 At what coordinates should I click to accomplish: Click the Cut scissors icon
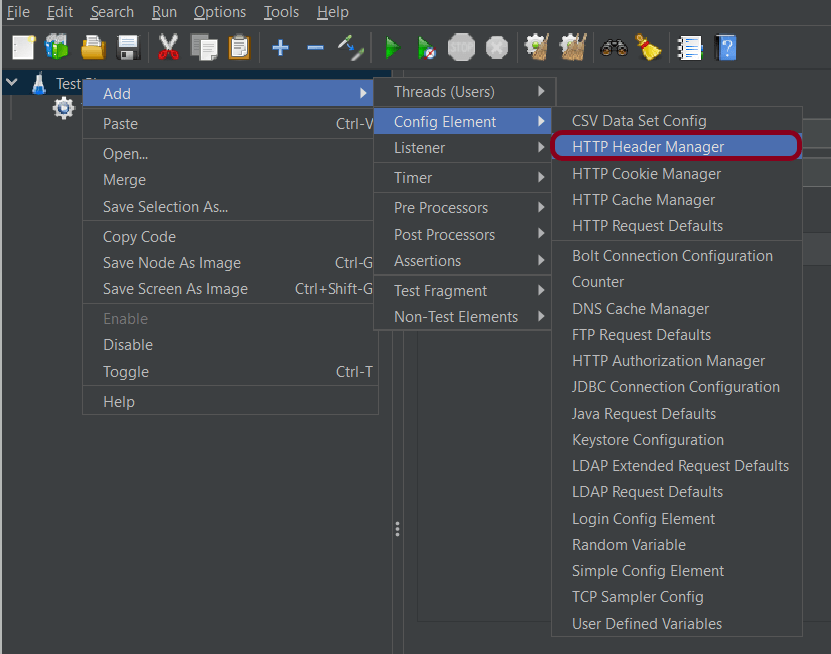click(168, 47)
